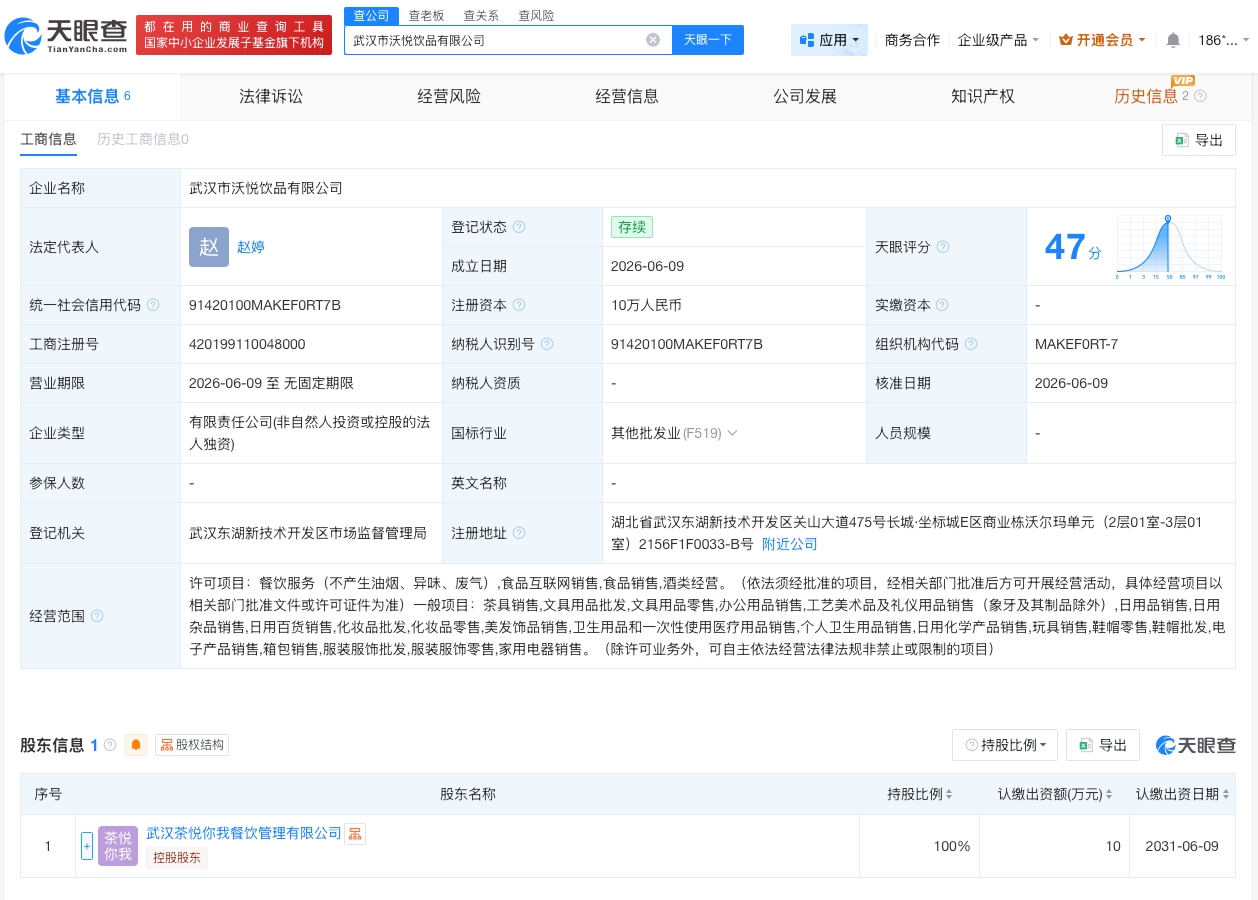Click the help icon beside 历史信息 tab

click(1200, 96)
